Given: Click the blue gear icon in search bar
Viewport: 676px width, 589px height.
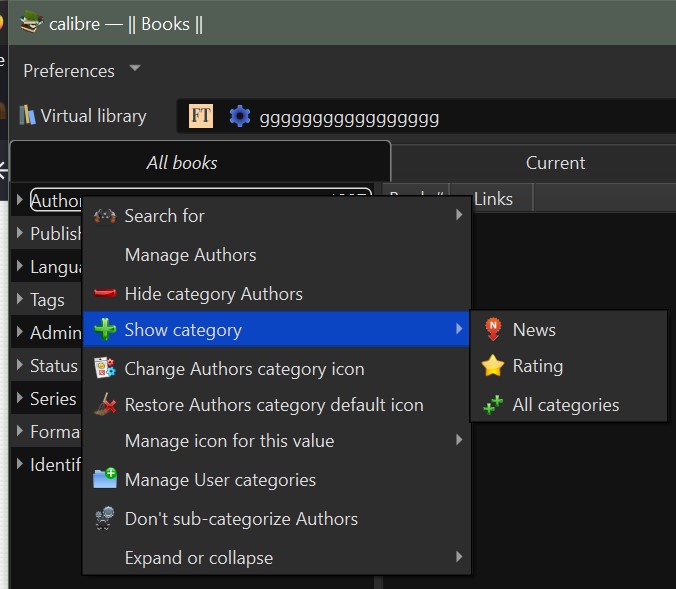Looking at the screenshot, I should click(239, 117).
